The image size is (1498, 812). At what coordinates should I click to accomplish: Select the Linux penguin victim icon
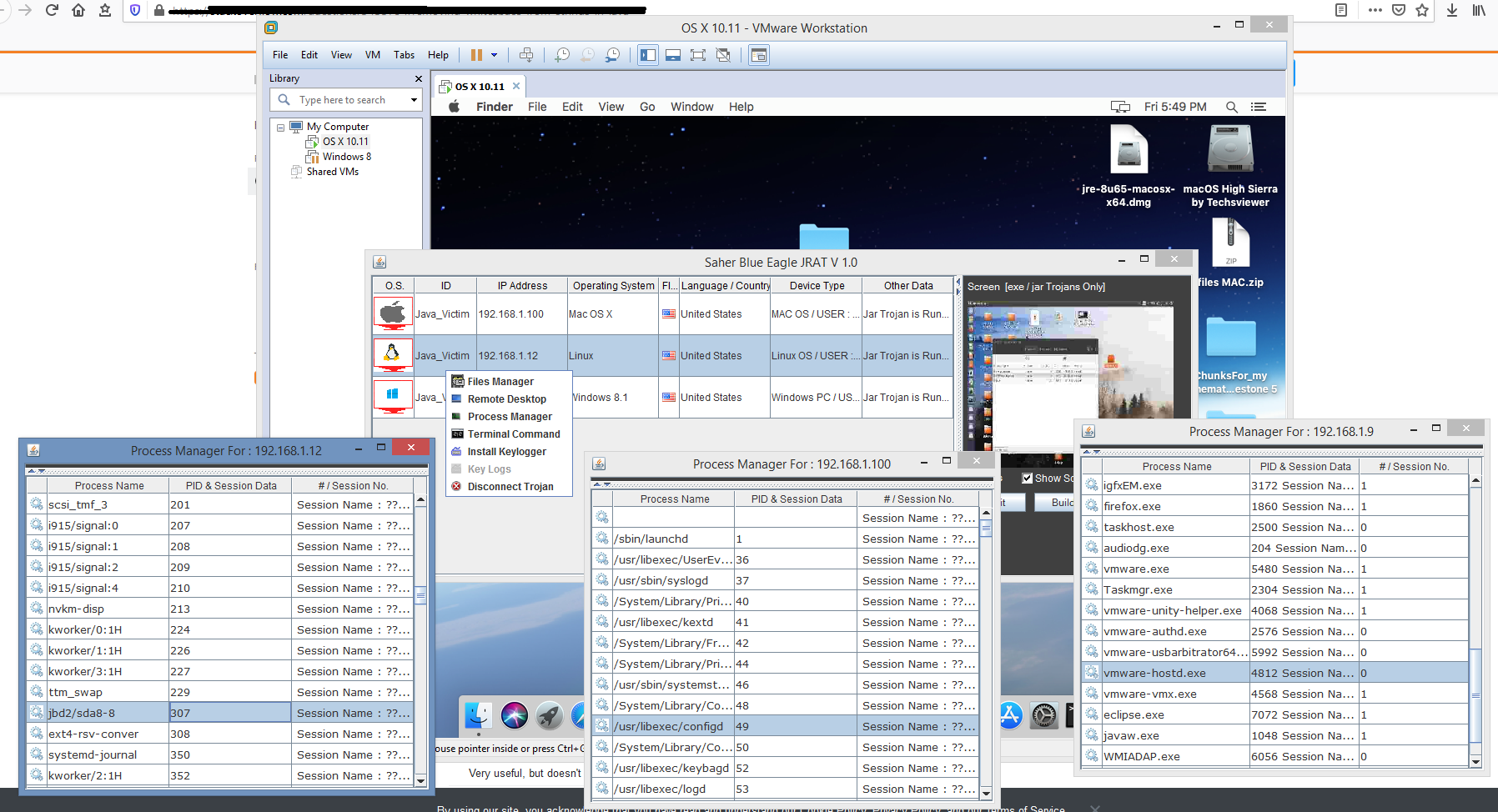coord(393,355)
